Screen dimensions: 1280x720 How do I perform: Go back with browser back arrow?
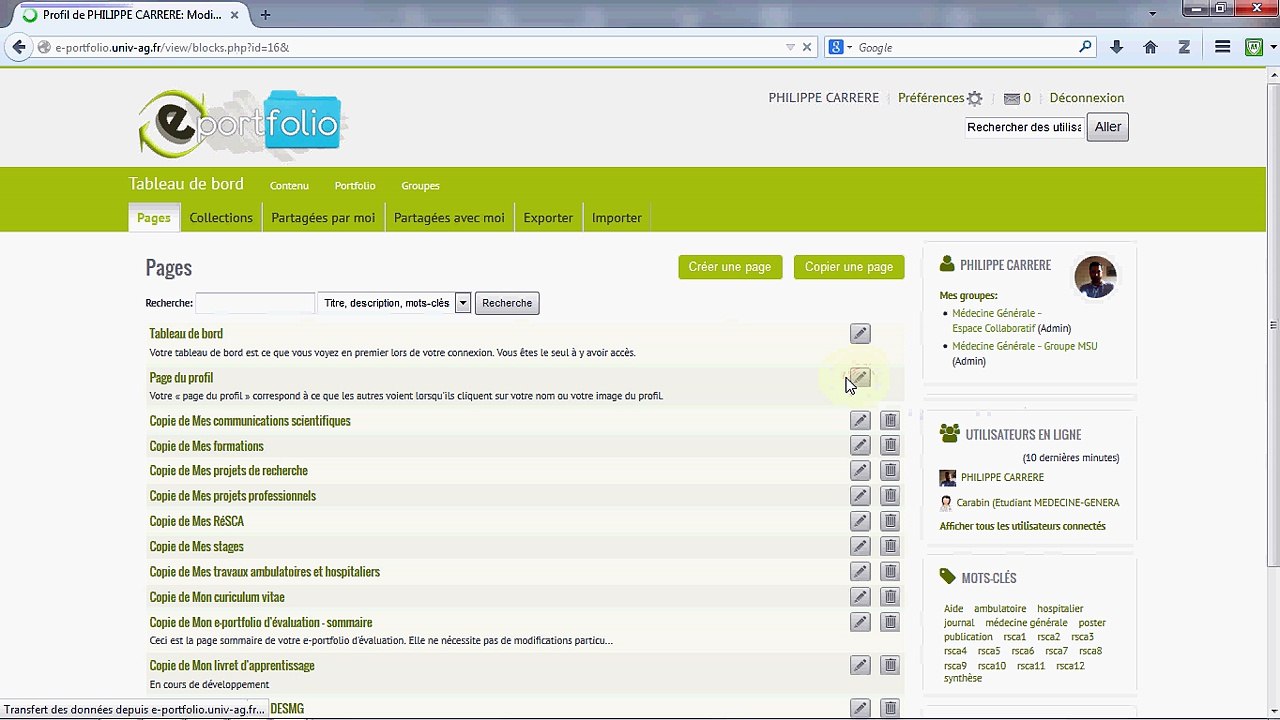[x=19, y=47]
